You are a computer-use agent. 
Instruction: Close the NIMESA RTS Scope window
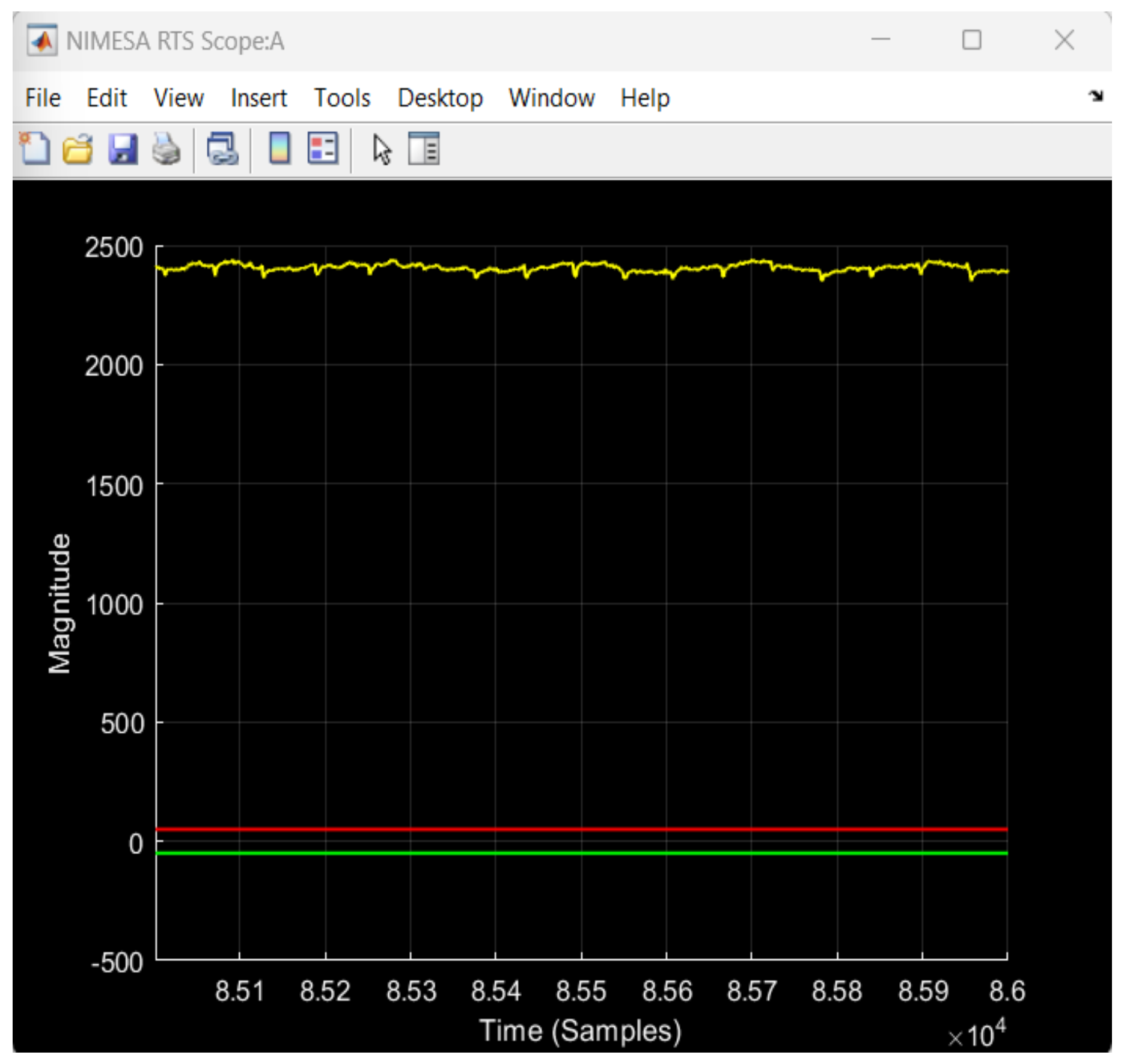tap(1064, 40)
